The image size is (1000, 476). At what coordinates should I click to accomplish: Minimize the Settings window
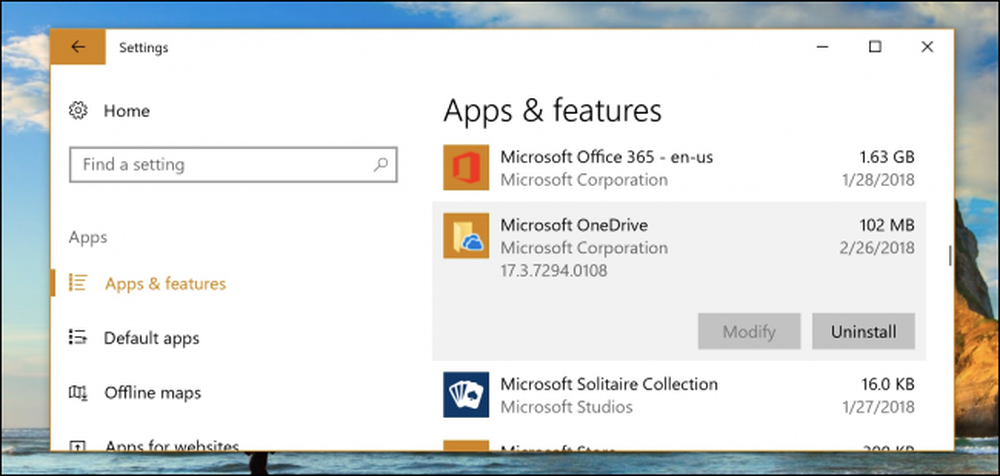[823, 47]
